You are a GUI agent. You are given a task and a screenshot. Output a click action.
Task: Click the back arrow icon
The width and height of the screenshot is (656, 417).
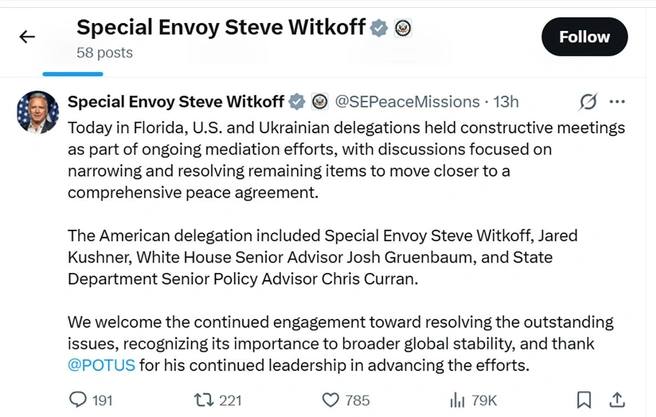[27, 37]
